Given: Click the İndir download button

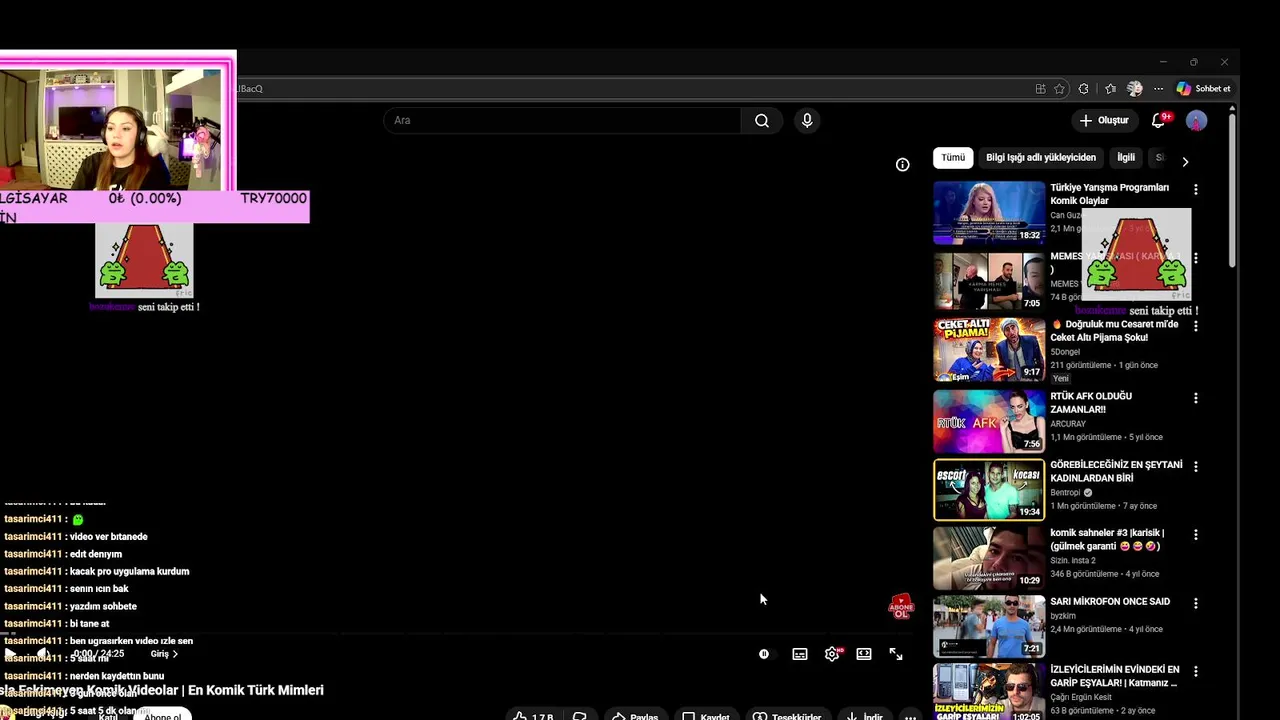Looking at the screenshot, I should click(x=864, y=716).
